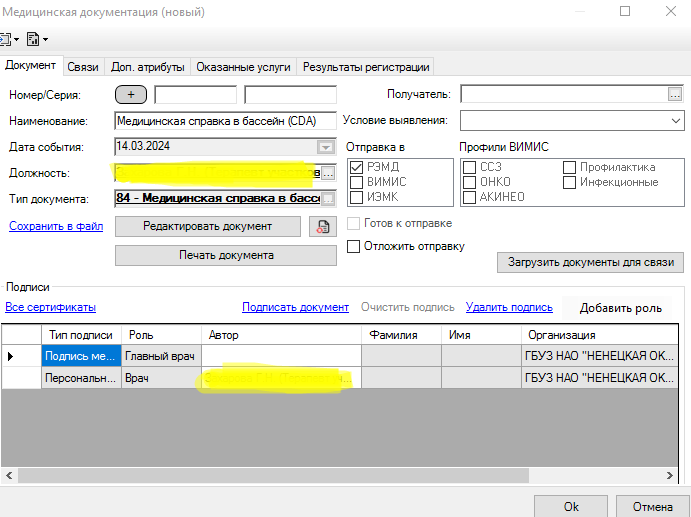The height and width of the screenshot is (517, 691).
Task: Check the ССЗ profile checkbox
Action: [469, 167]
